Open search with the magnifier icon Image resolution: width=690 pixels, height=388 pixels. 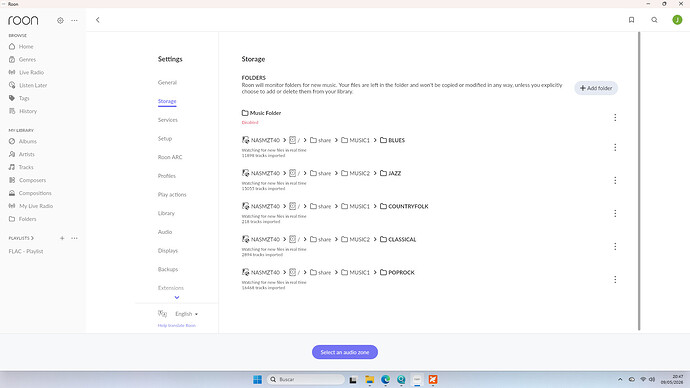coord(654,20)
